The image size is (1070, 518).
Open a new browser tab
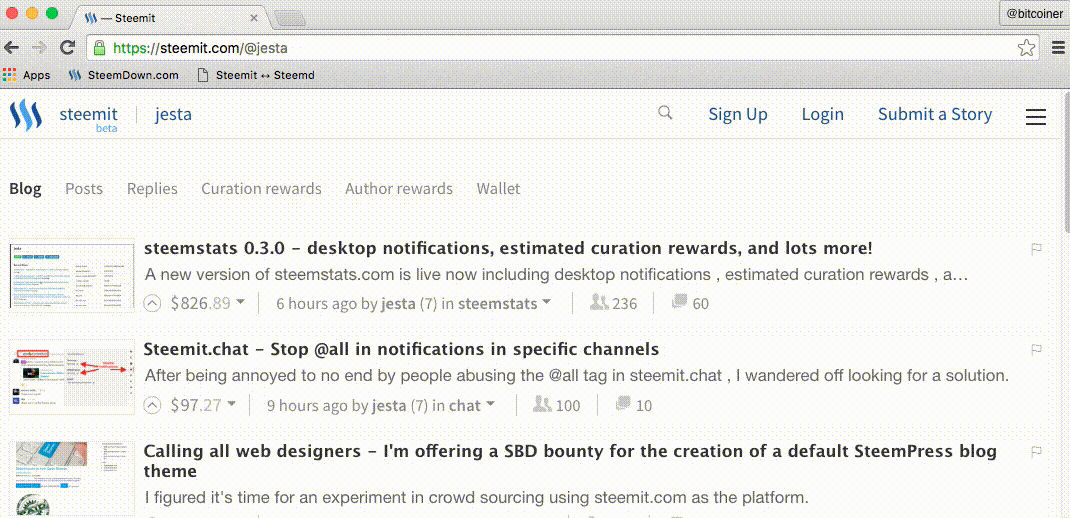(289, 18)
